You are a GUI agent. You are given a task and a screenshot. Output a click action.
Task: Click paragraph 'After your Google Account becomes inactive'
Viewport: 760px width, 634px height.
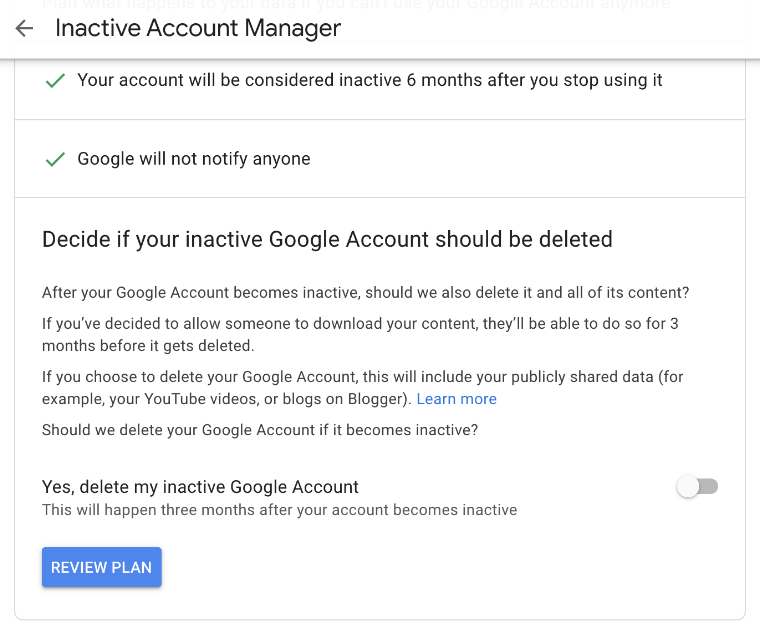pyautogui.click(x=365, y=293)
